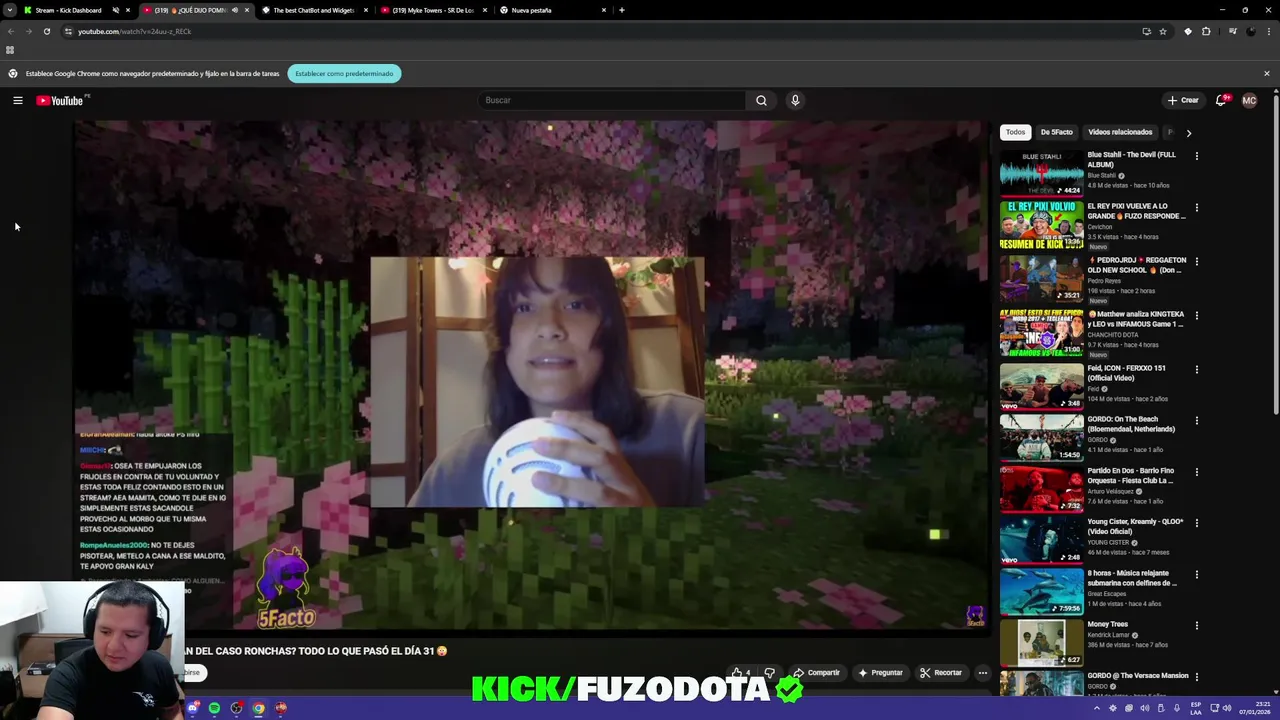Mute the Kick Dashboard tab audio icon
Viewport: 1280px width, 720px height.
(115, 10)
